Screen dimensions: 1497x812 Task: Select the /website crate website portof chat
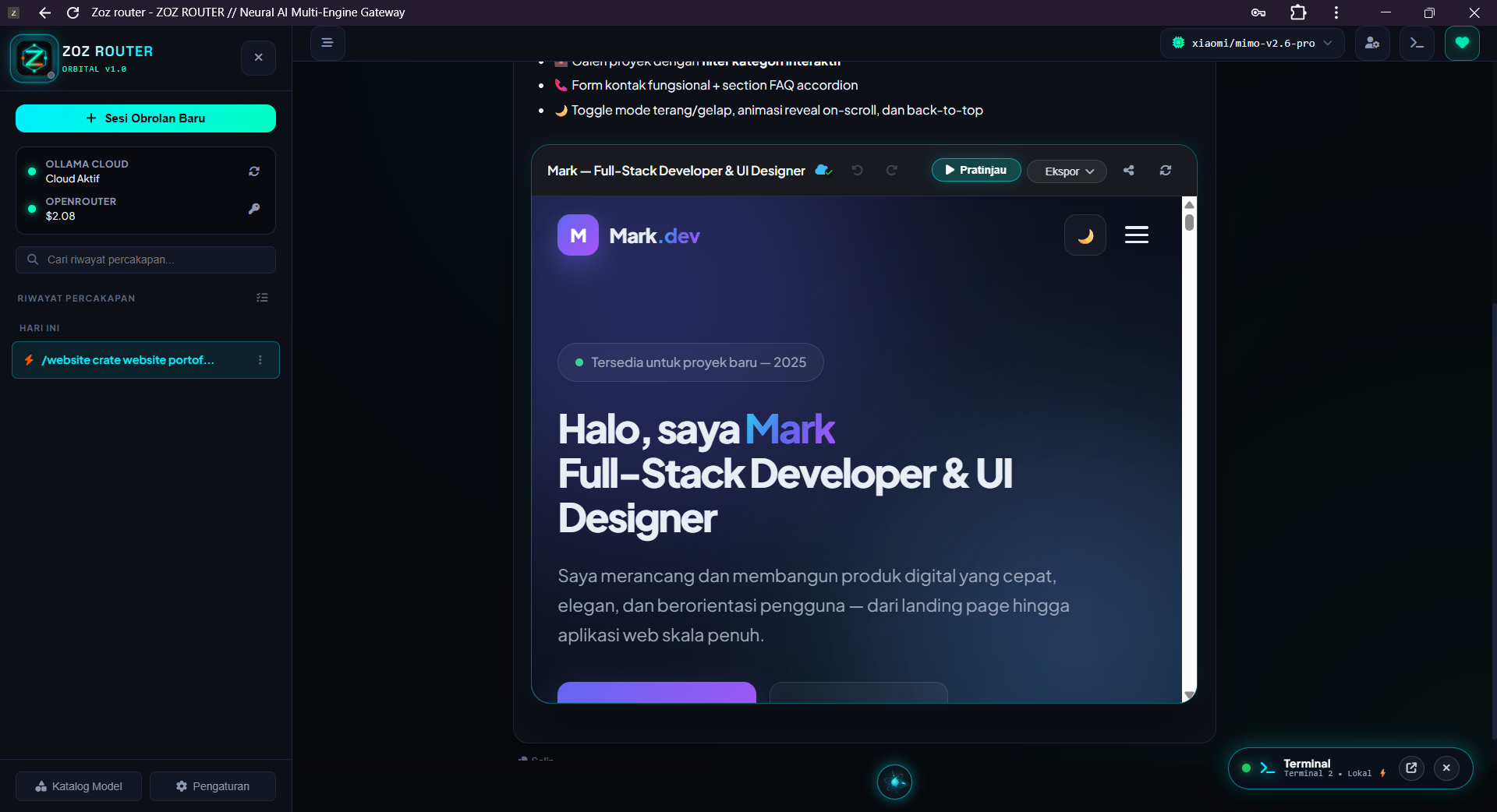pos(146,360)
